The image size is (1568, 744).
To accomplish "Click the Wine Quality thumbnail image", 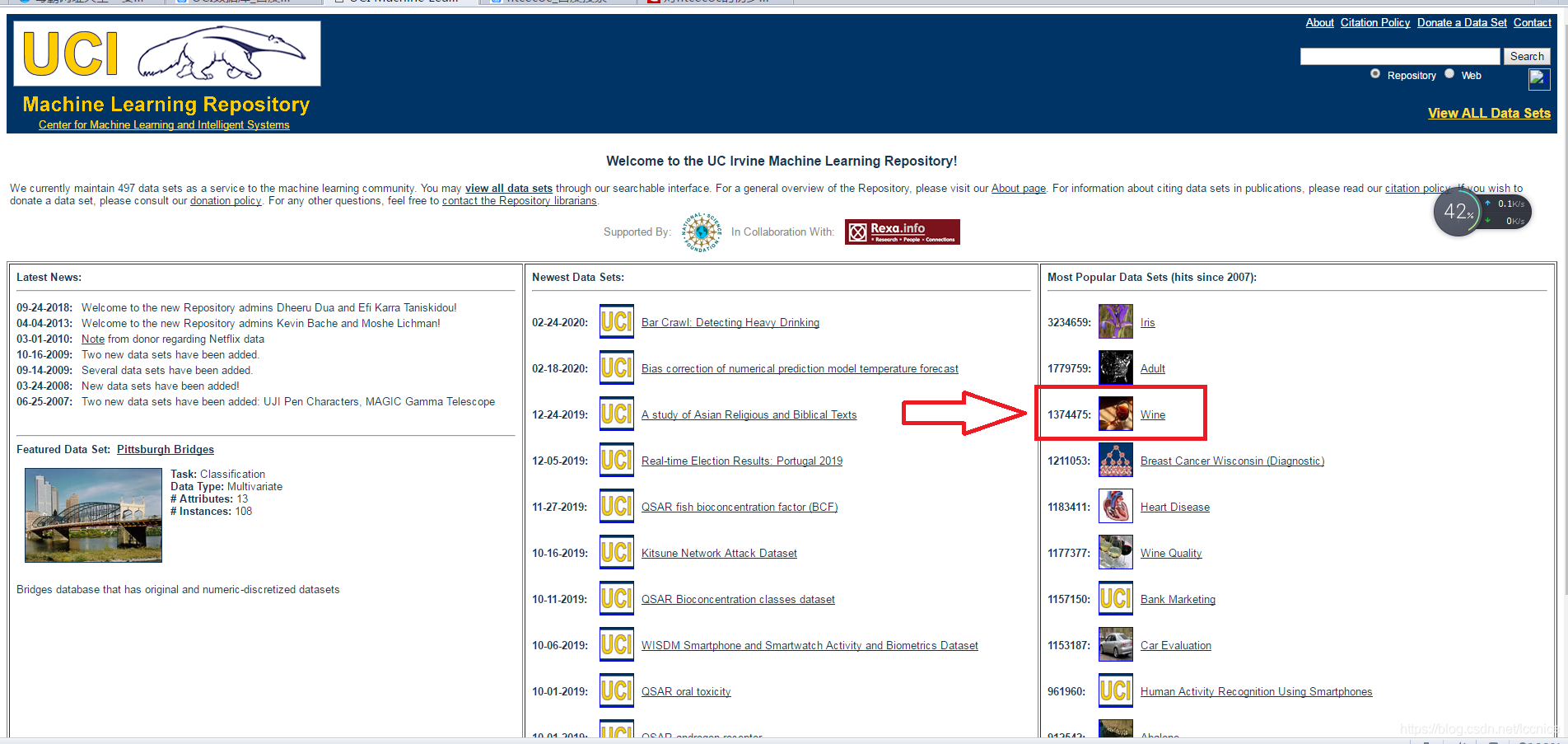I will pos(1116,553).
